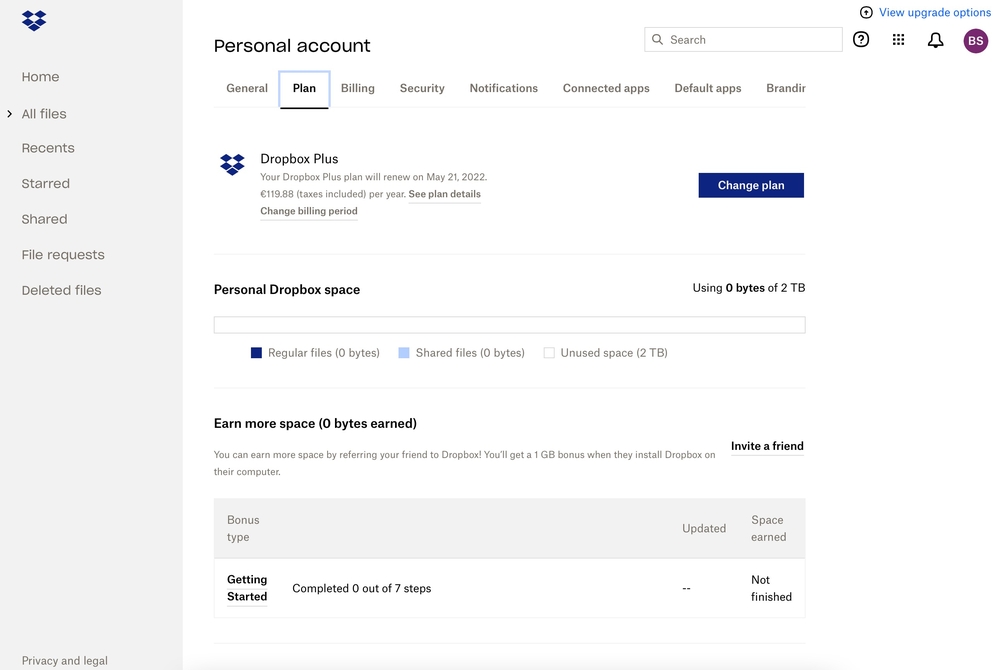
Task: Focus the Search input field
Action: tap(750, 40)
